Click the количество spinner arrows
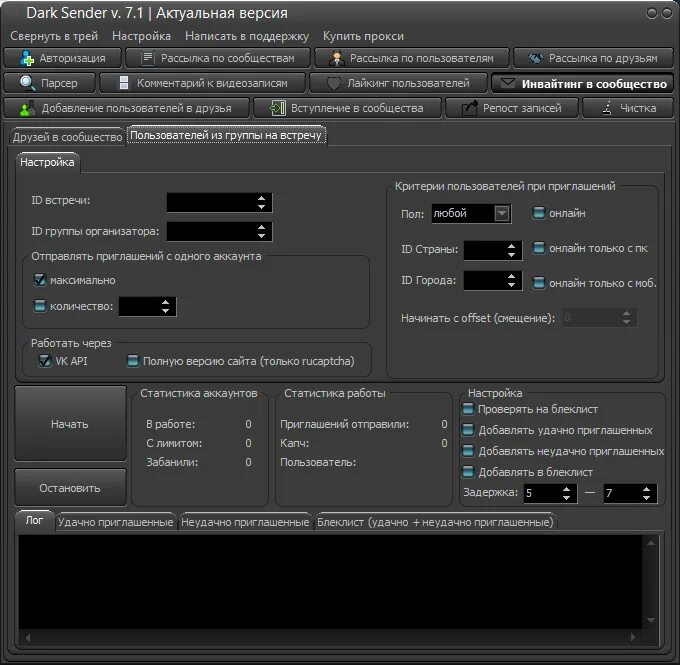680x665 pixels. pyautogui.click(x=165, y=307)
